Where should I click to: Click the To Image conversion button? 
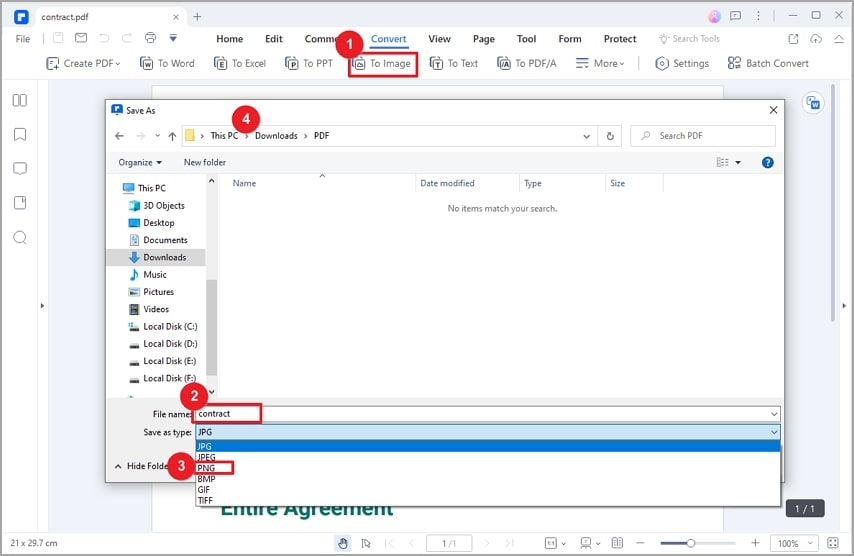point(382,64)
